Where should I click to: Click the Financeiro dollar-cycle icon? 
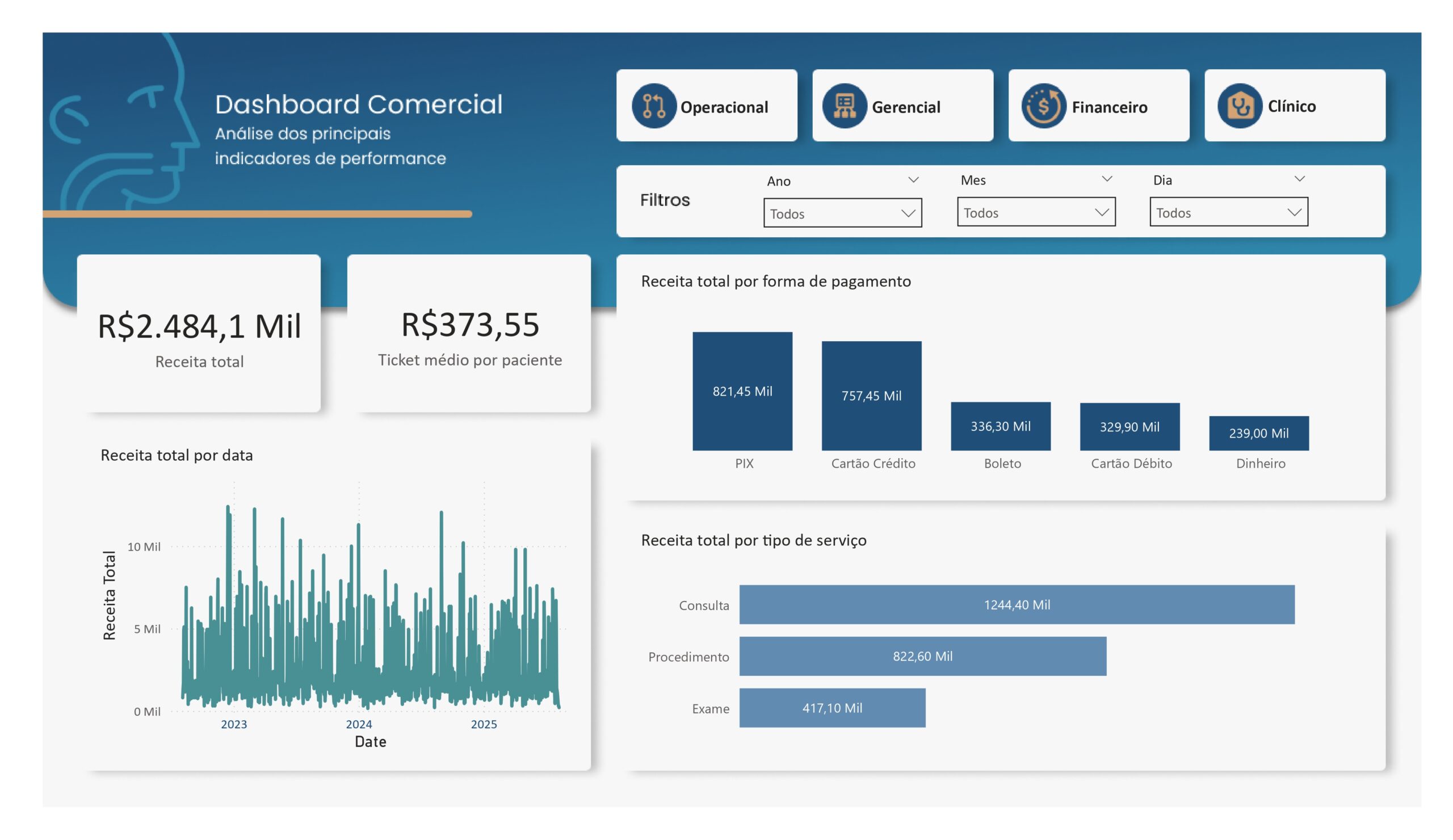point(1043,106)
